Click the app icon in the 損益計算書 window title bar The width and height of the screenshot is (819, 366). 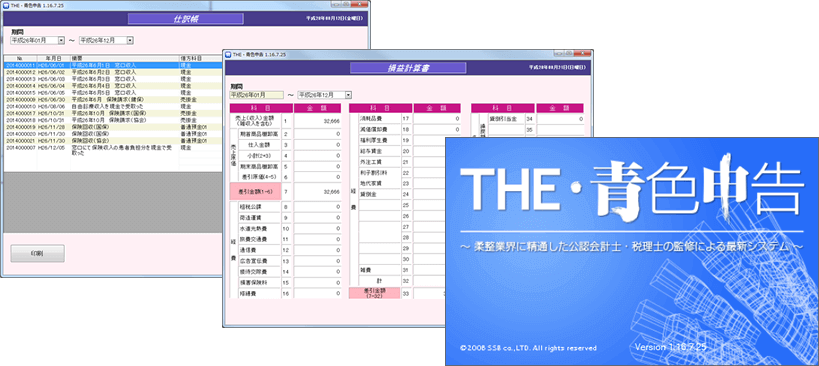pyautogui.click(x=227, y=54)
